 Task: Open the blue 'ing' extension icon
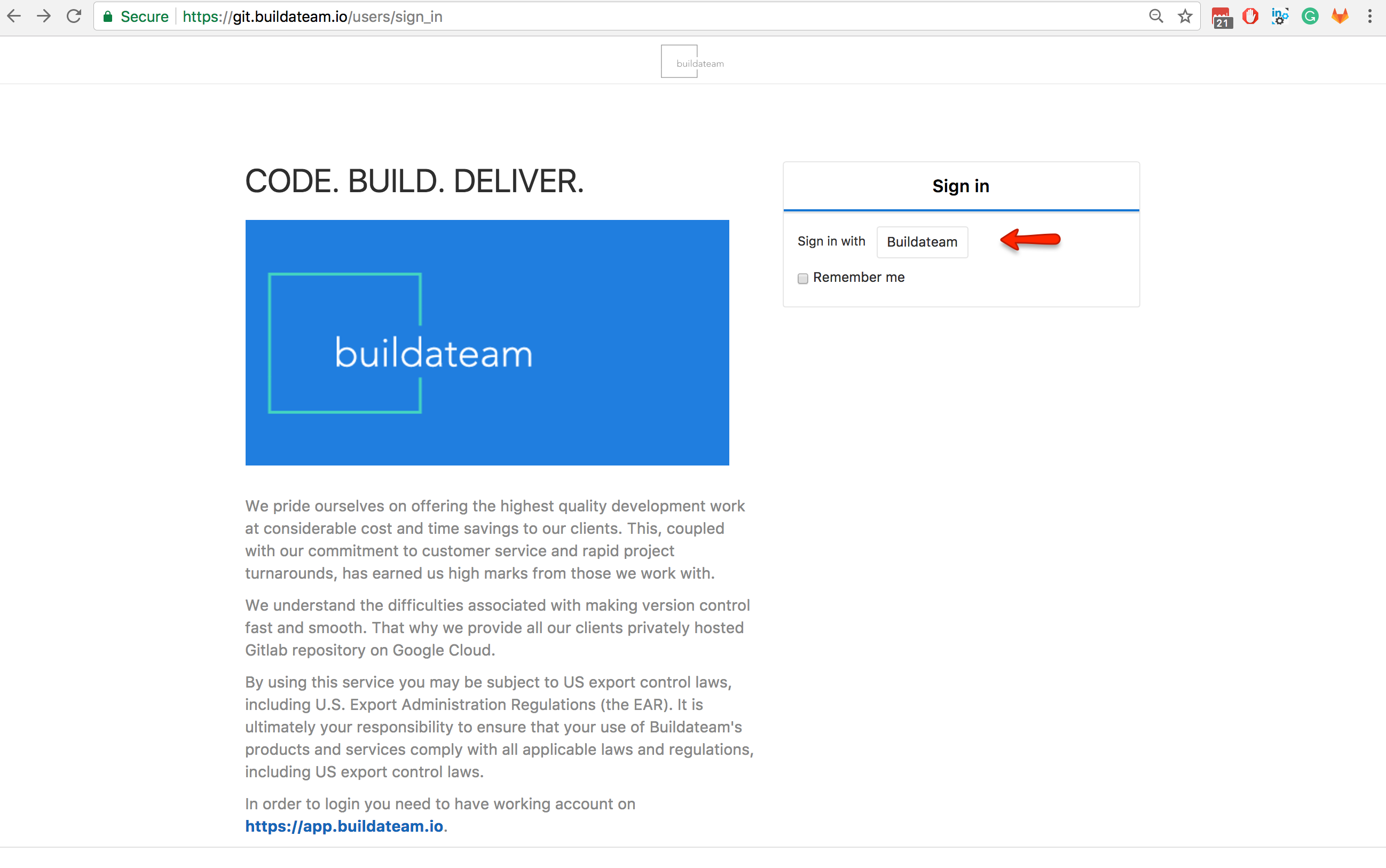(1280, 16)
